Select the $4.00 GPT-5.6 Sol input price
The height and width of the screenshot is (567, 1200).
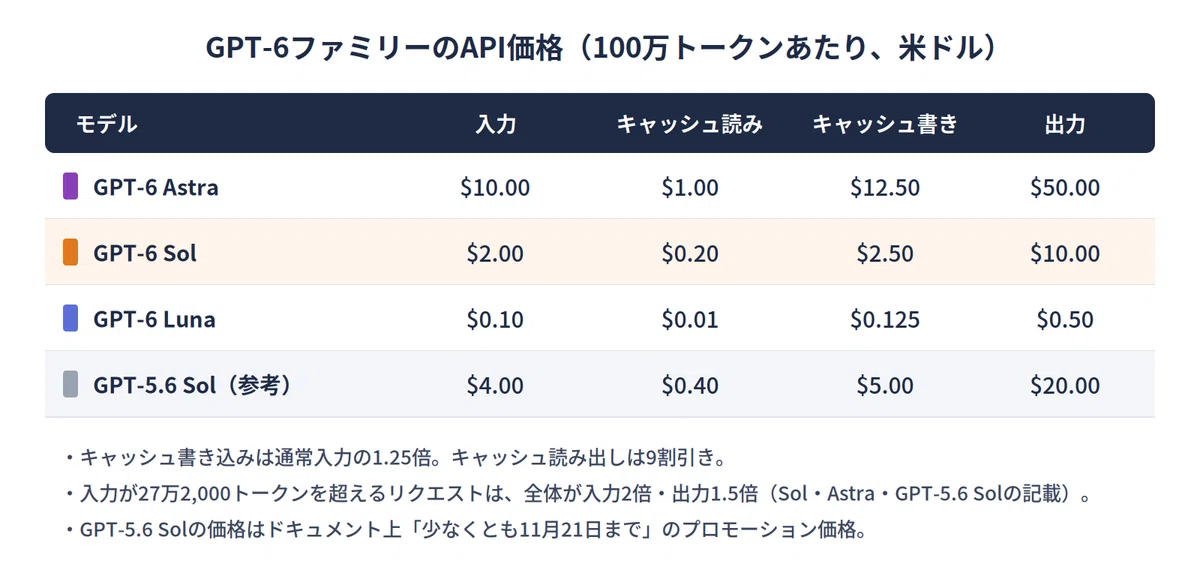tap(495, 385)
